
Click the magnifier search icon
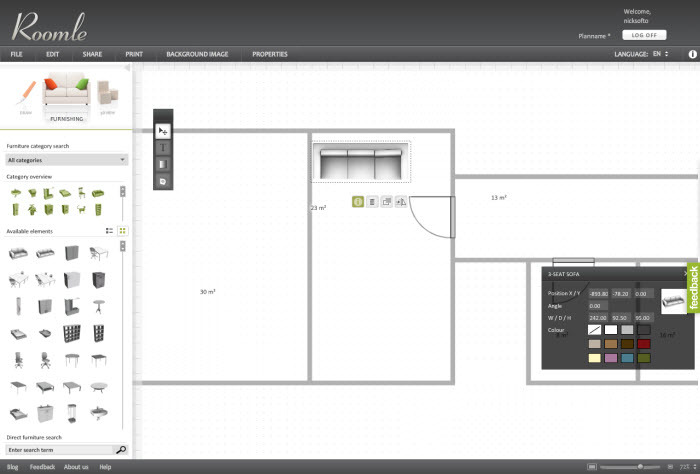[121, 450]
